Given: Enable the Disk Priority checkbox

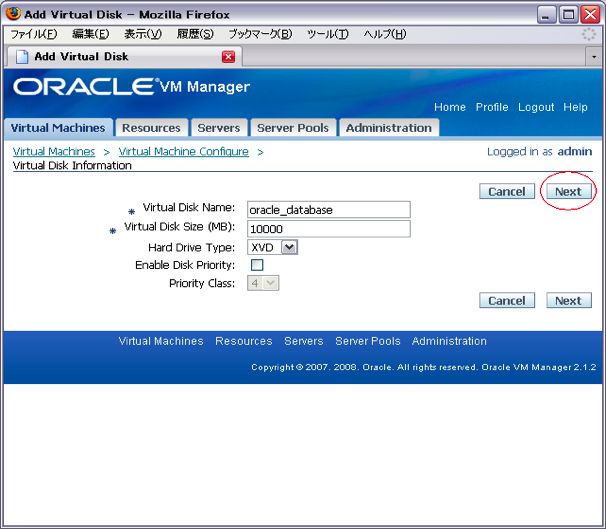Looking at the screenshot, I should coord(257,265).
